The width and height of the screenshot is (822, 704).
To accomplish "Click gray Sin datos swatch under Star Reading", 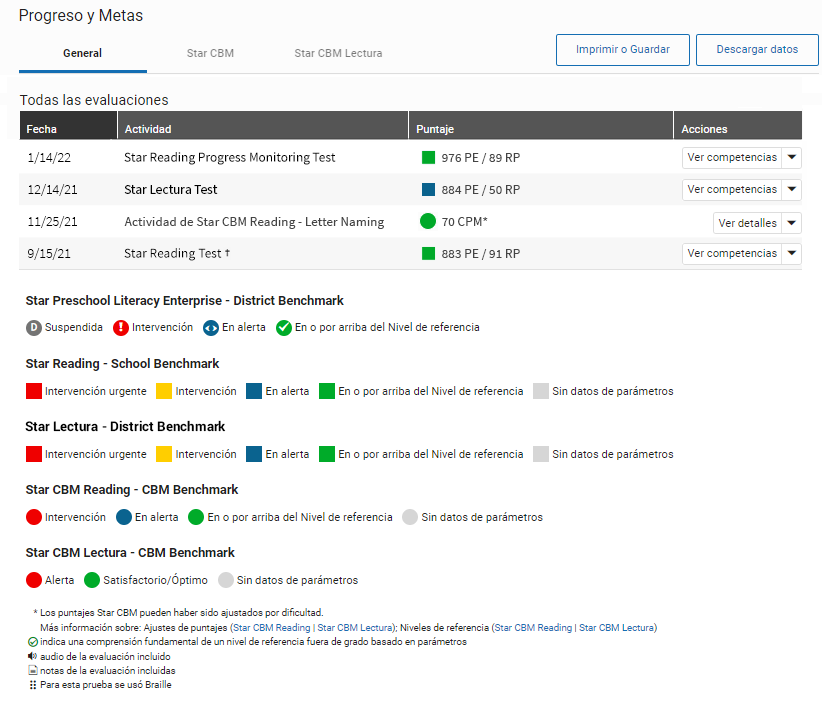I will (541, 391).
